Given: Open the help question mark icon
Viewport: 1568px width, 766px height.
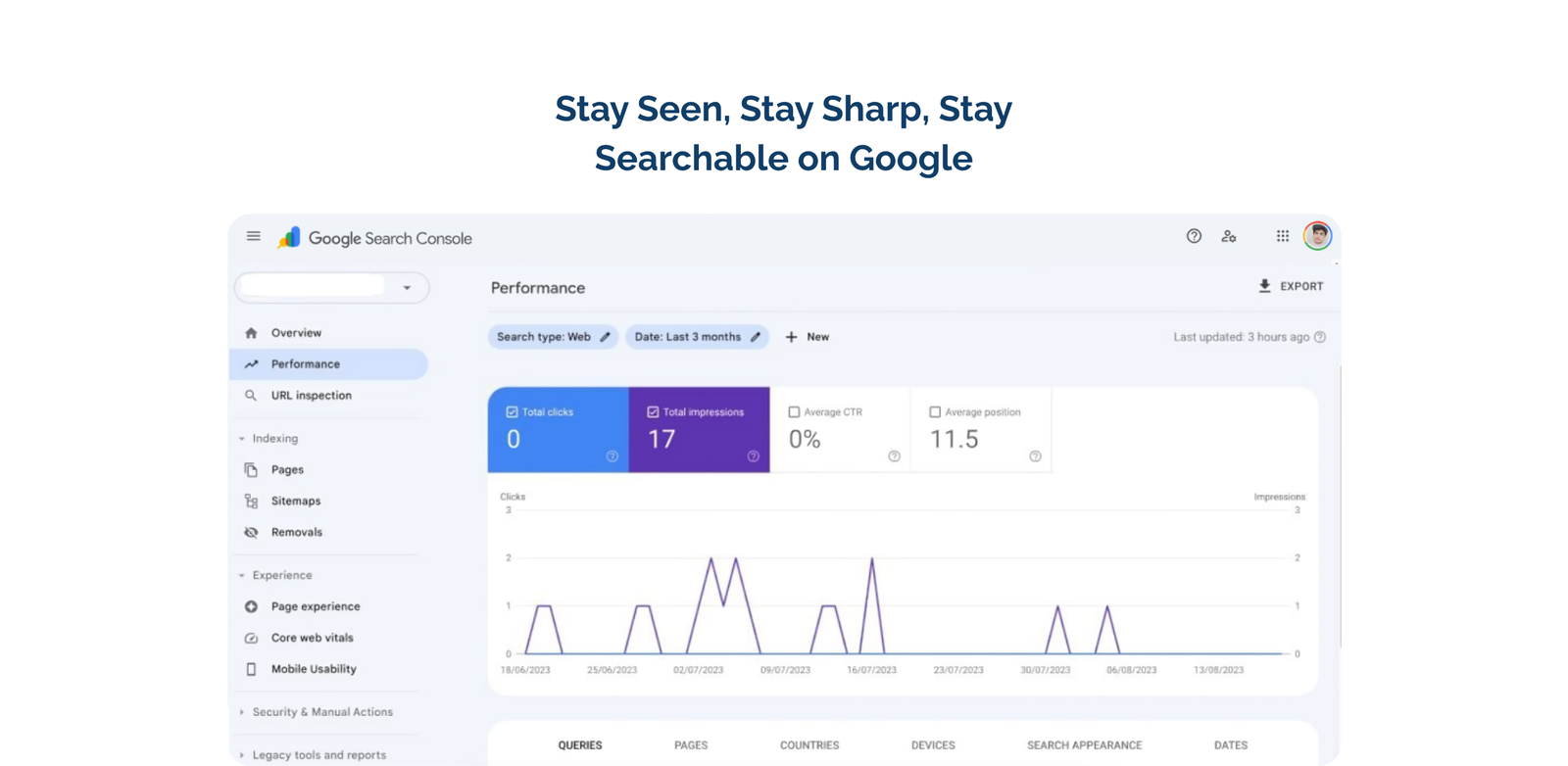Looking at the screenshot, I should 1194,236.
